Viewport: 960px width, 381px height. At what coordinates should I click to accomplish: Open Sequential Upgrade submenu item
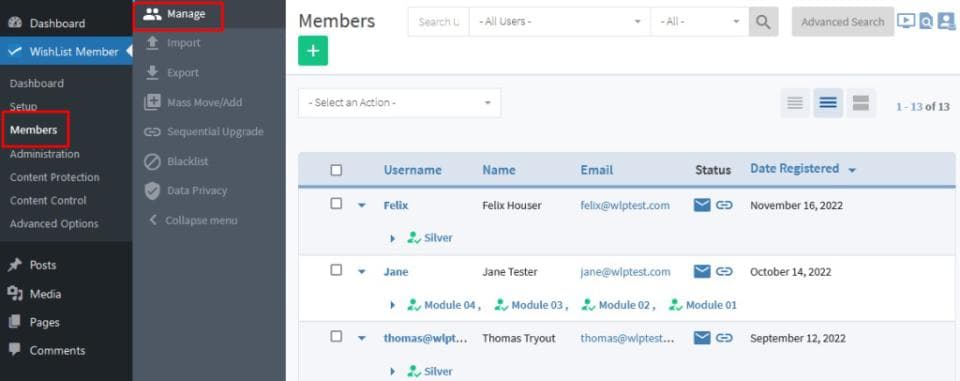[x=209, y=132]
